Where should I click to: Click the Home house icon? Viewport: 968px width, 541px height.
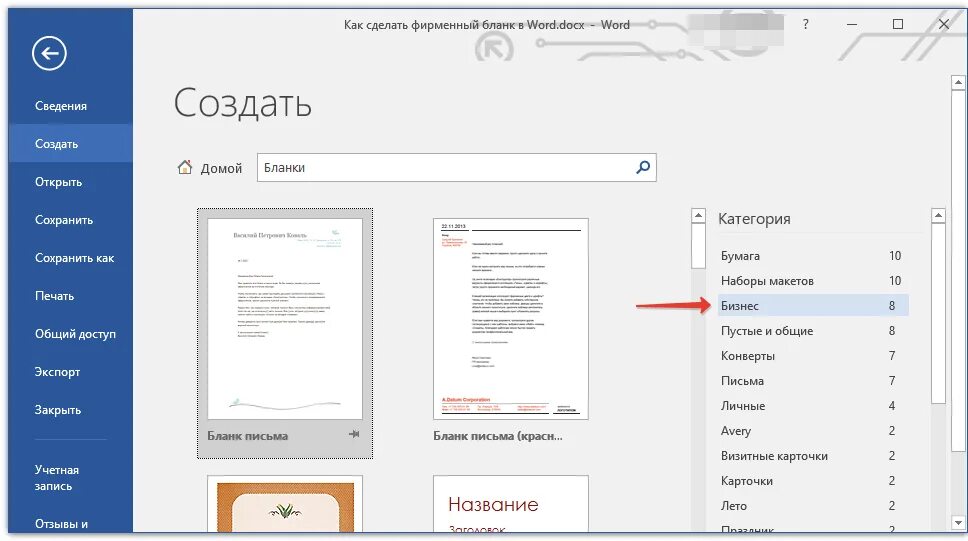coord(184,167)
